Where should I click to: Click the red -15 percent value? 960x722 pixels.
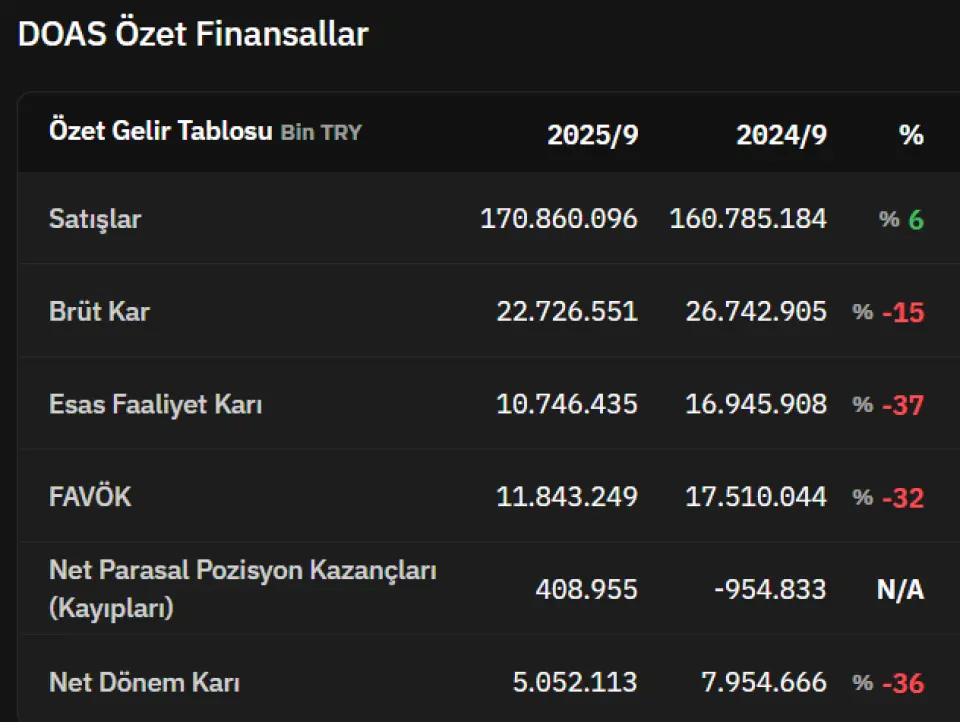point(903,313)
